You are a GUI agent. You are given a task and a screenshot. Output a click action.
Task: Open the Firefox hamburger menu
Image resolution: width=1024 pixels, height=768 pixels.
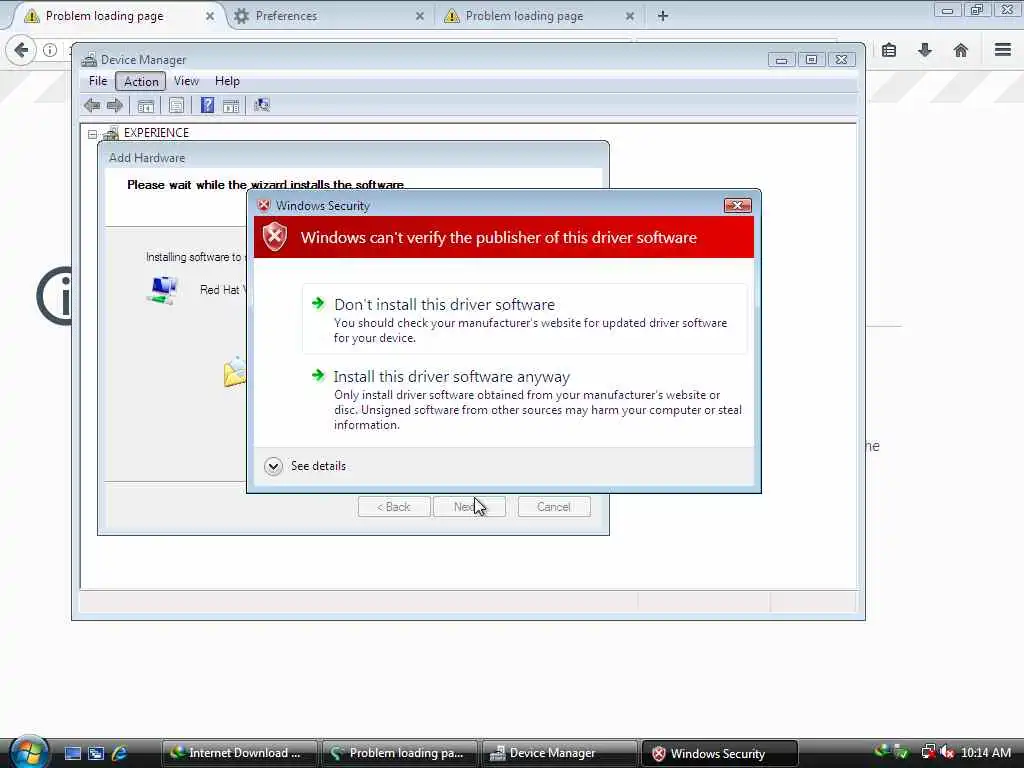1003,50
